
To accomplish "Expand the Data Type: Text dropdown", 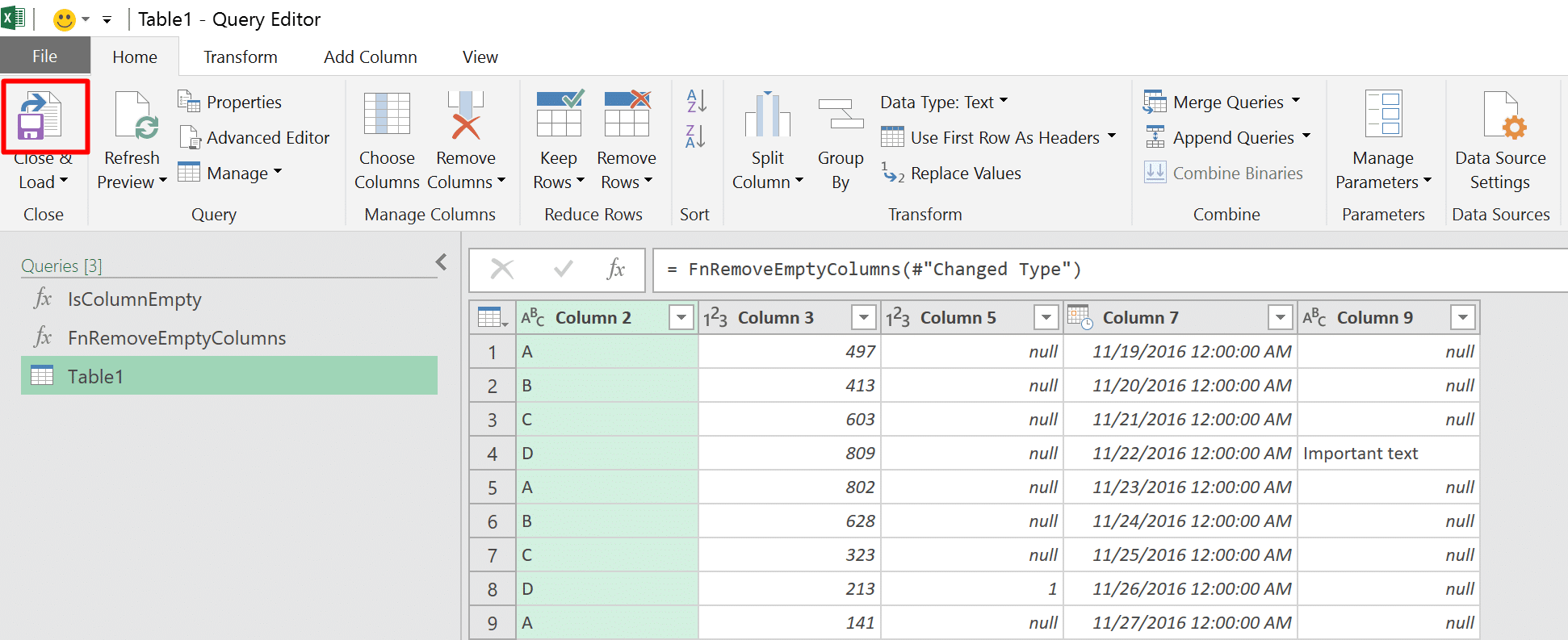I will (x=1004, y=101).
